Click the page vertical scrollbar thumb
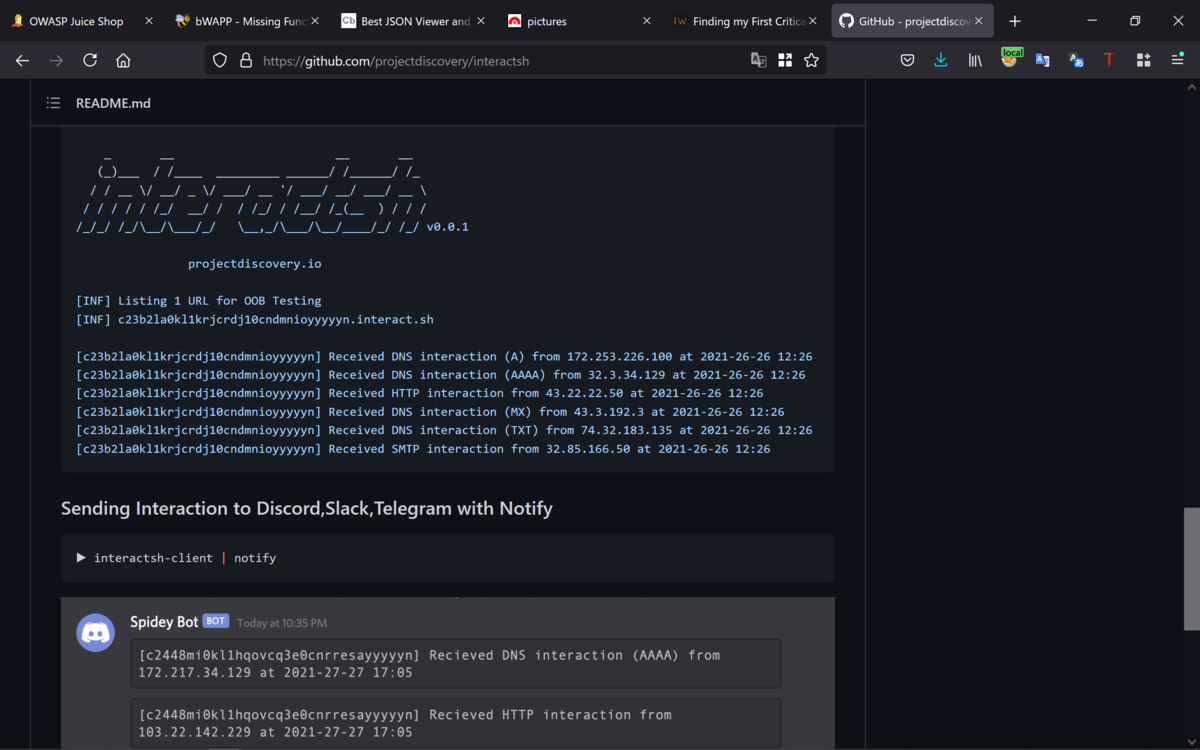 click(1192, 569)
